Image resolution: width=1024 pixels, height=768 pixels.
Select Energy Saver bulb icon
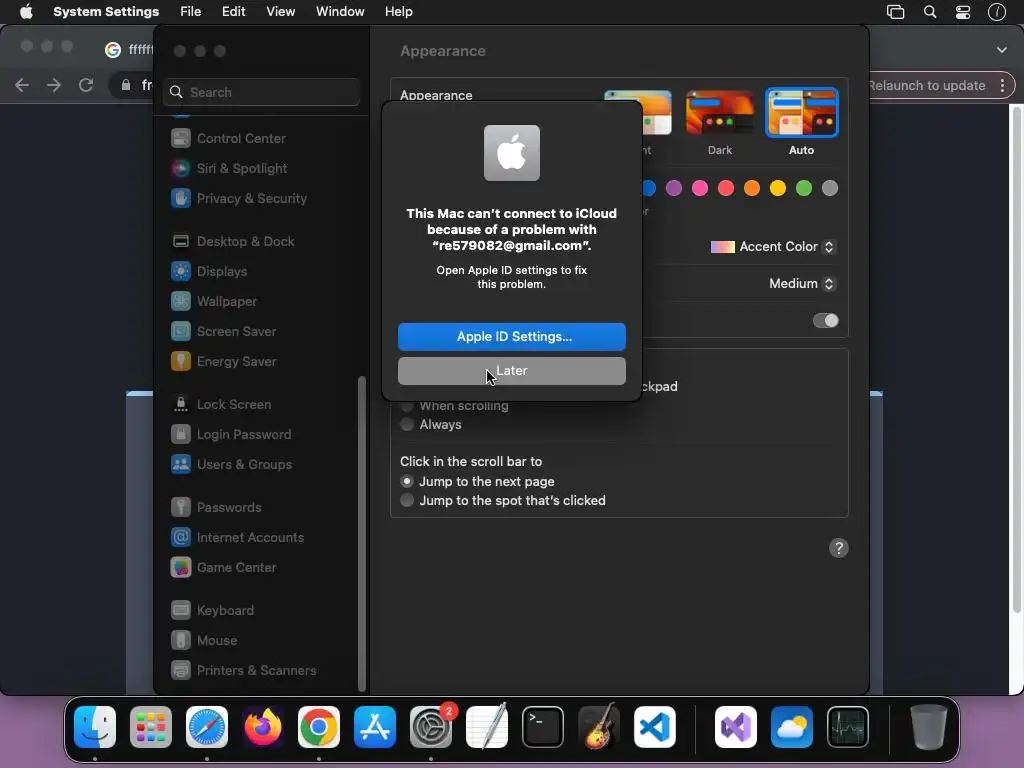[x=181, y=362]
